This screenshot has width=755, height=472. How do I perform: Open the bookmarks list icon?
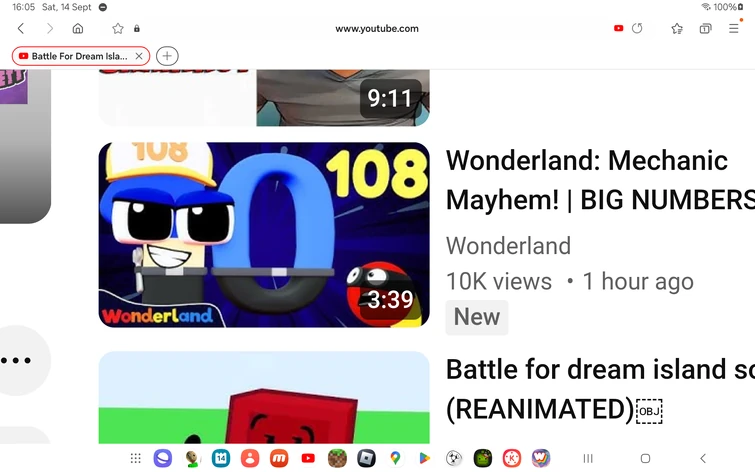677,28
